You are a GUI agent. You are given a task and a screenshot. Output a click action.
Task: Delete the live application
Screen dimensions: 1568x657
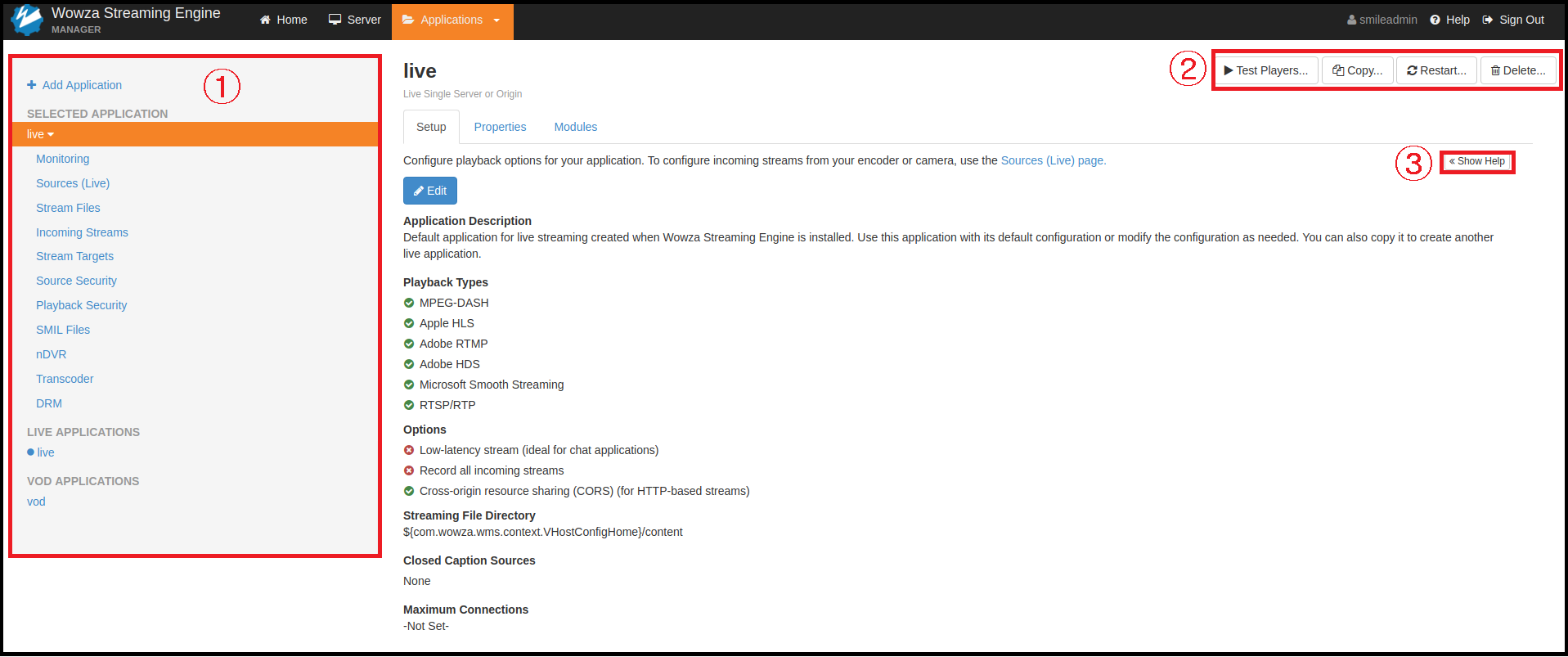tap(1517, 70)
